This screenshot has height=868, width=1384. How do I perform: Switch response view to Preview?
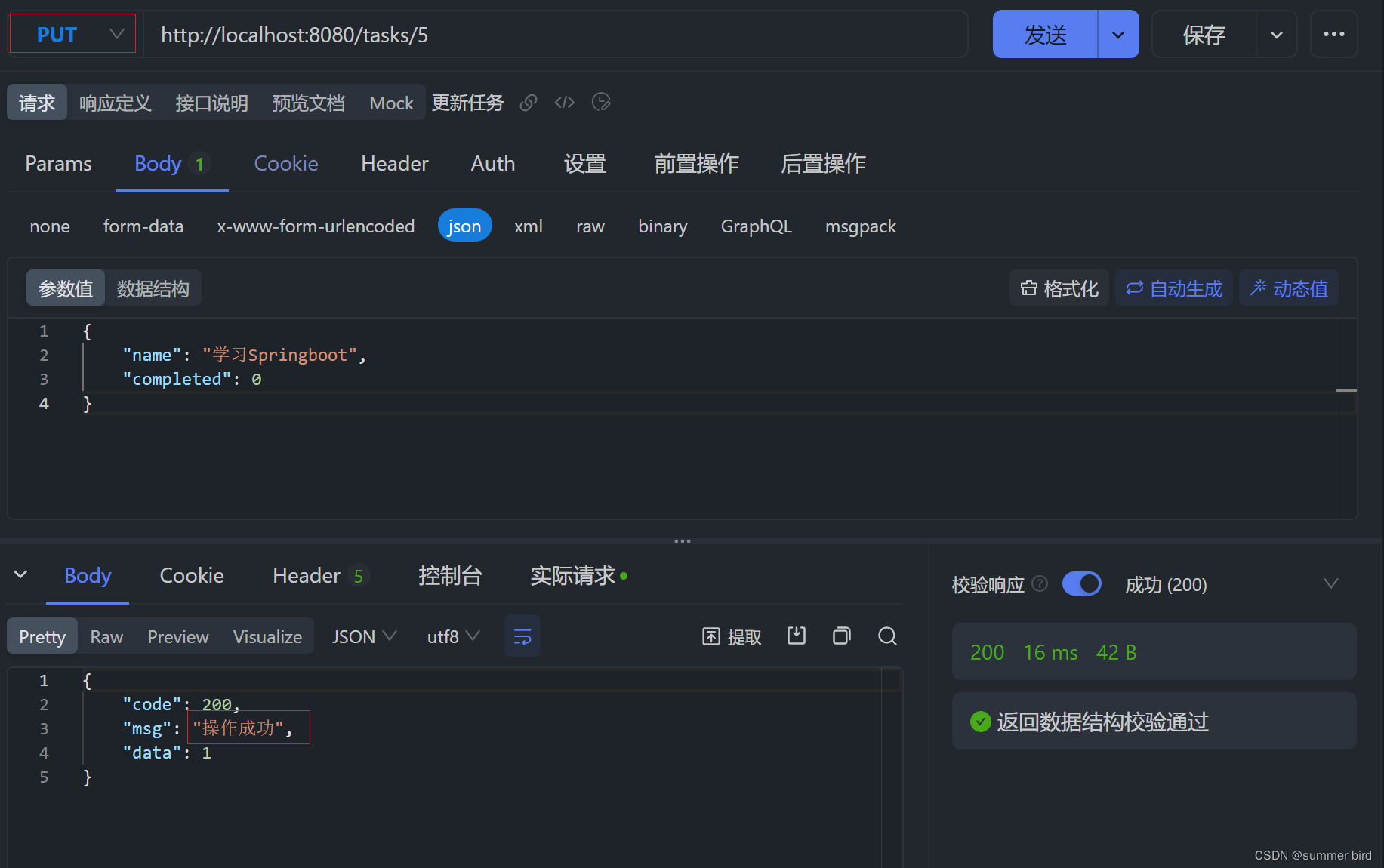click(178, 636)
